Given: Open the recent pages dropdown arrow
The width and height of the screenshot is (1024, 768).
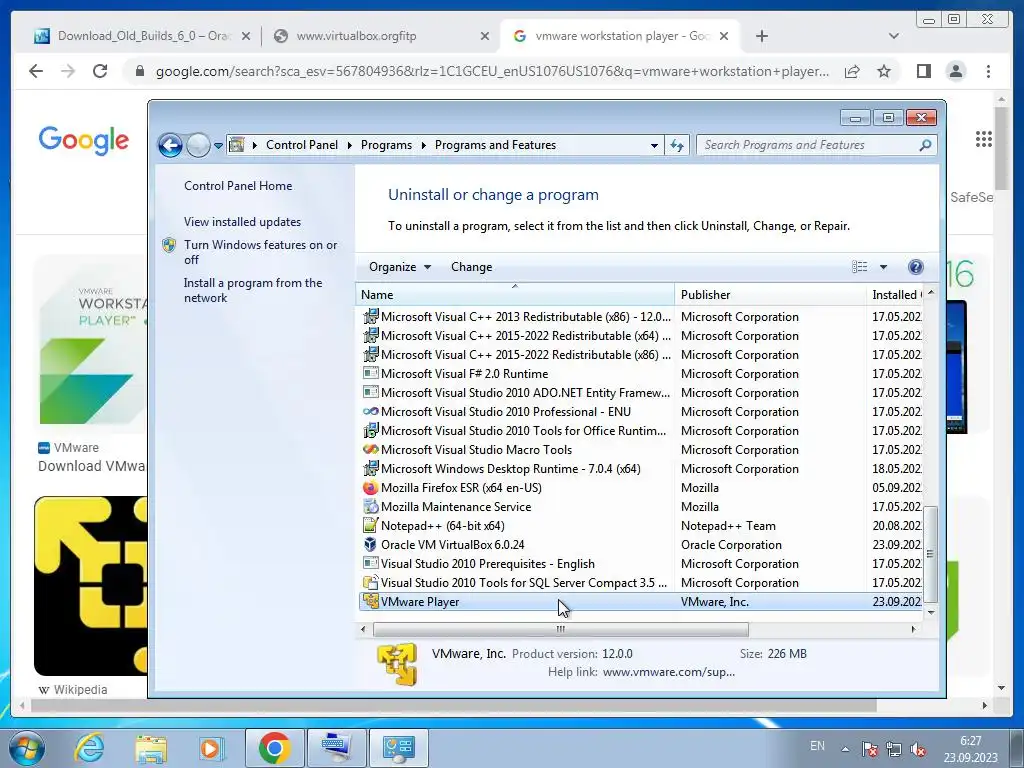Looking at the screenshot, I should pyautogui.click(x=218, y=145).
